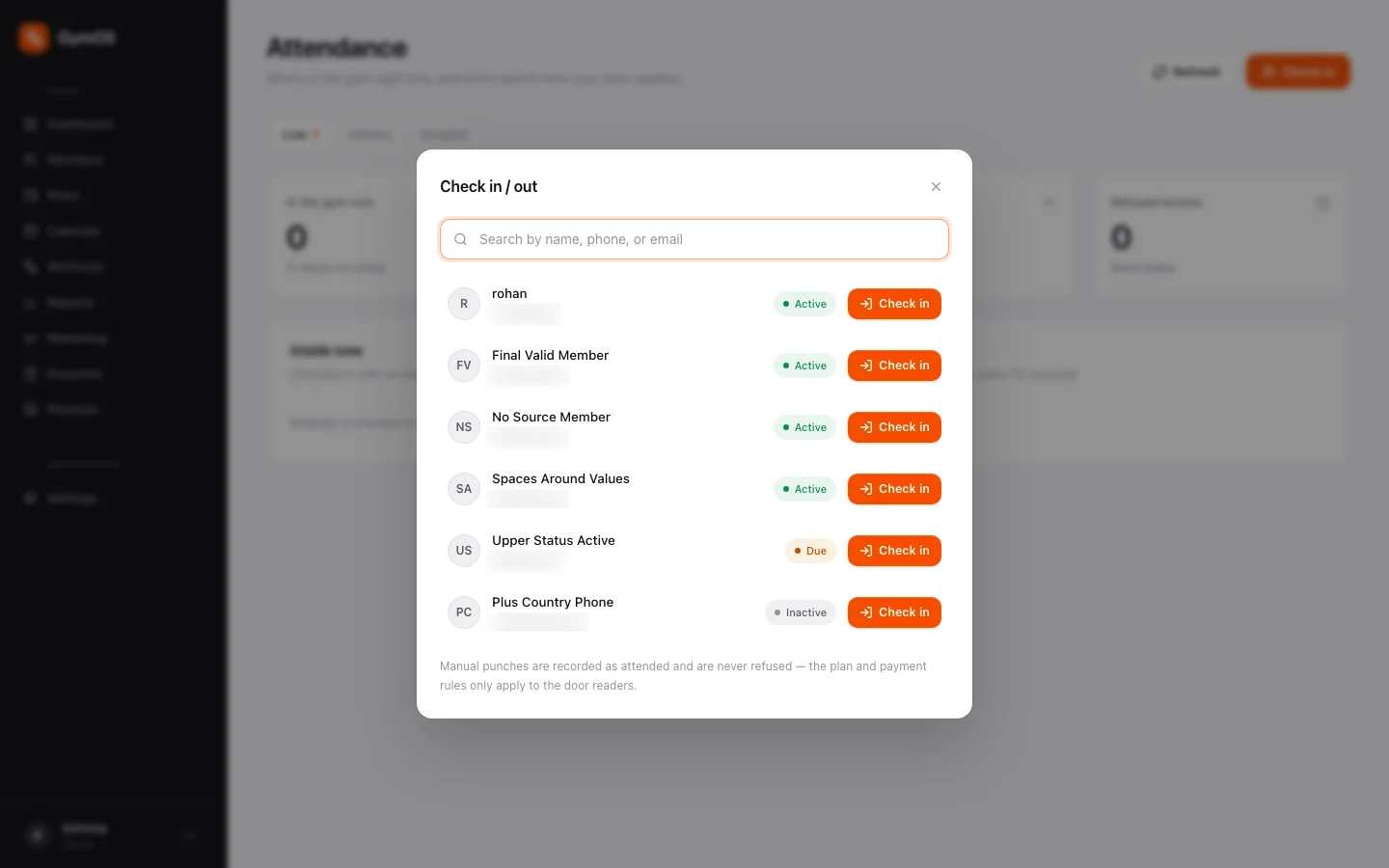This screenshot has height=868, width=1389.
Task: Click the PC avatar icon
Action: (x=464, y=612)
